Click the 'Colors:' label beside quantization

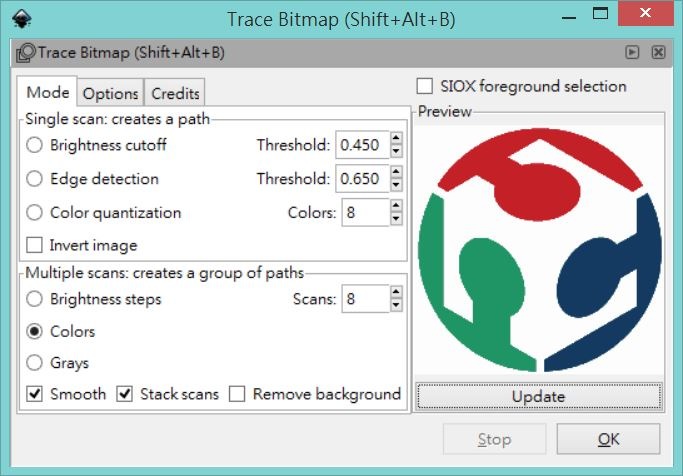tap(312, 213)
